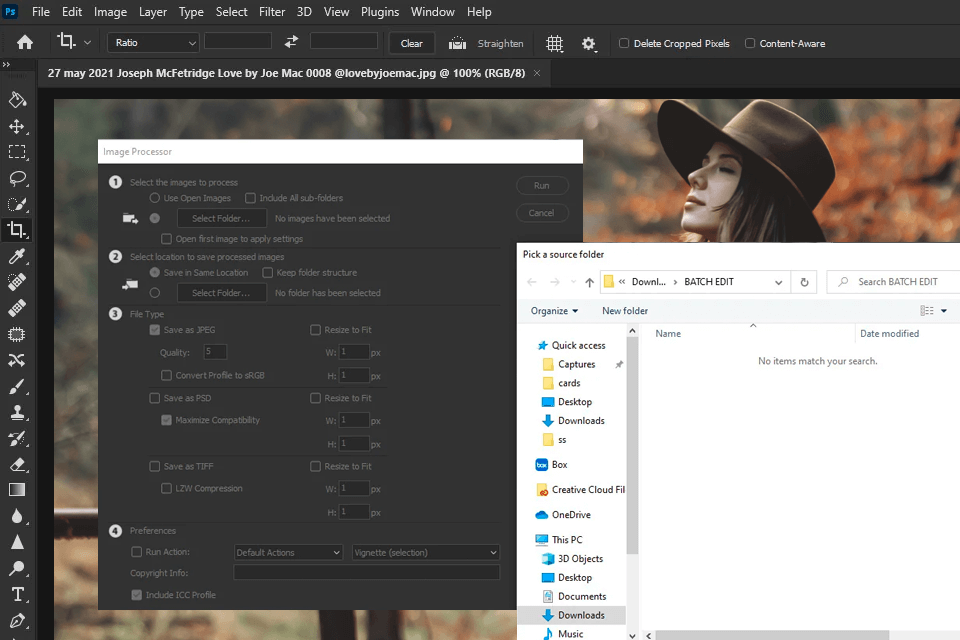Toggle the Content-Aware checkbox

[750, 44]
